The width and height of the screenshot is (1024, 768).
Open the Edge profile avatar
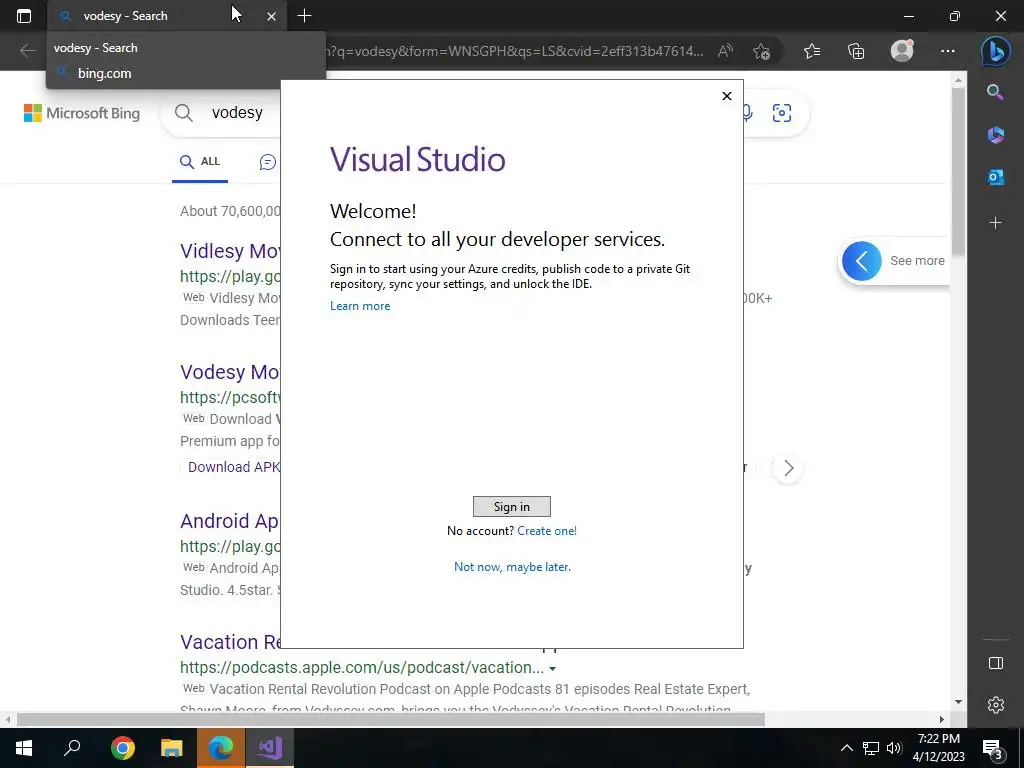click(x=902, y=51)
